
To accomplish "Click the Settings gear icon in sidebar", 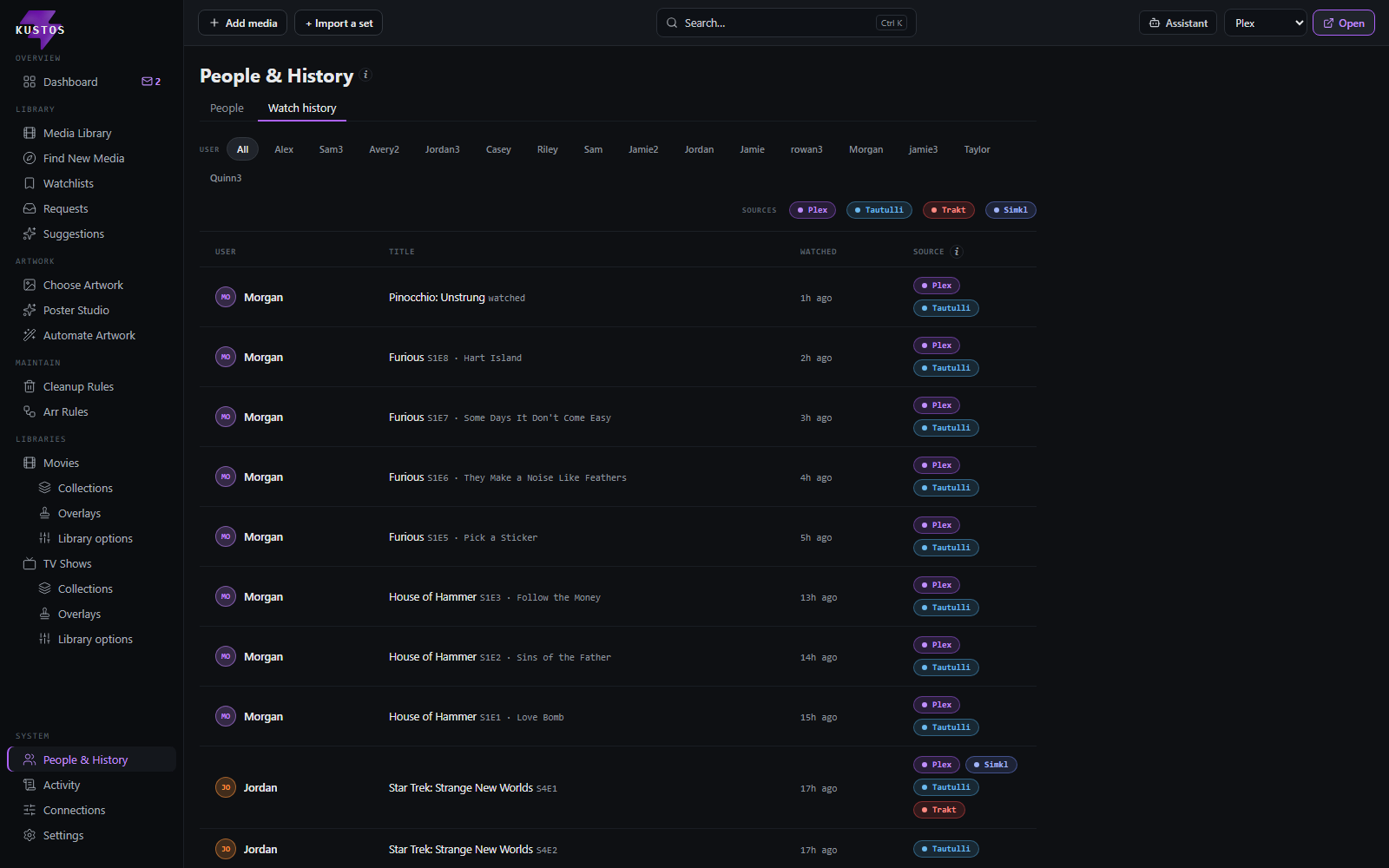I will point(30,835).
